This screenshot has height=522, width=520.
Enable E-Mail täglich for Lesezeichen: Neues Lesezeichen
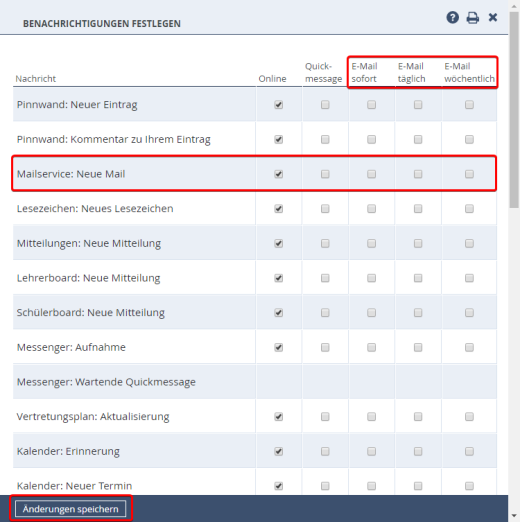pos(418,209)
